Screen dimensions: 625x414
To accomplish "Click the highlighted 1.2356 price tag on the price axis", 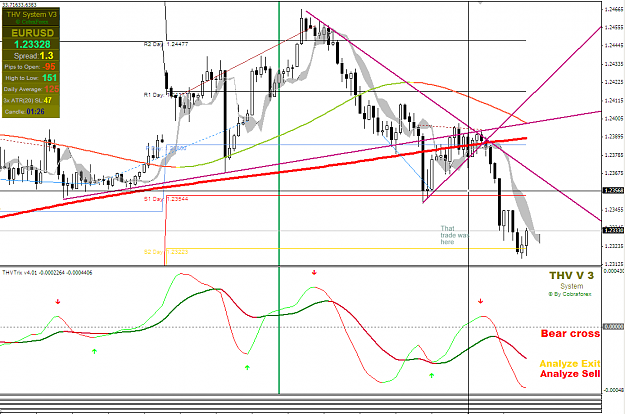I will pyautogui.click(x=614, y=191).
